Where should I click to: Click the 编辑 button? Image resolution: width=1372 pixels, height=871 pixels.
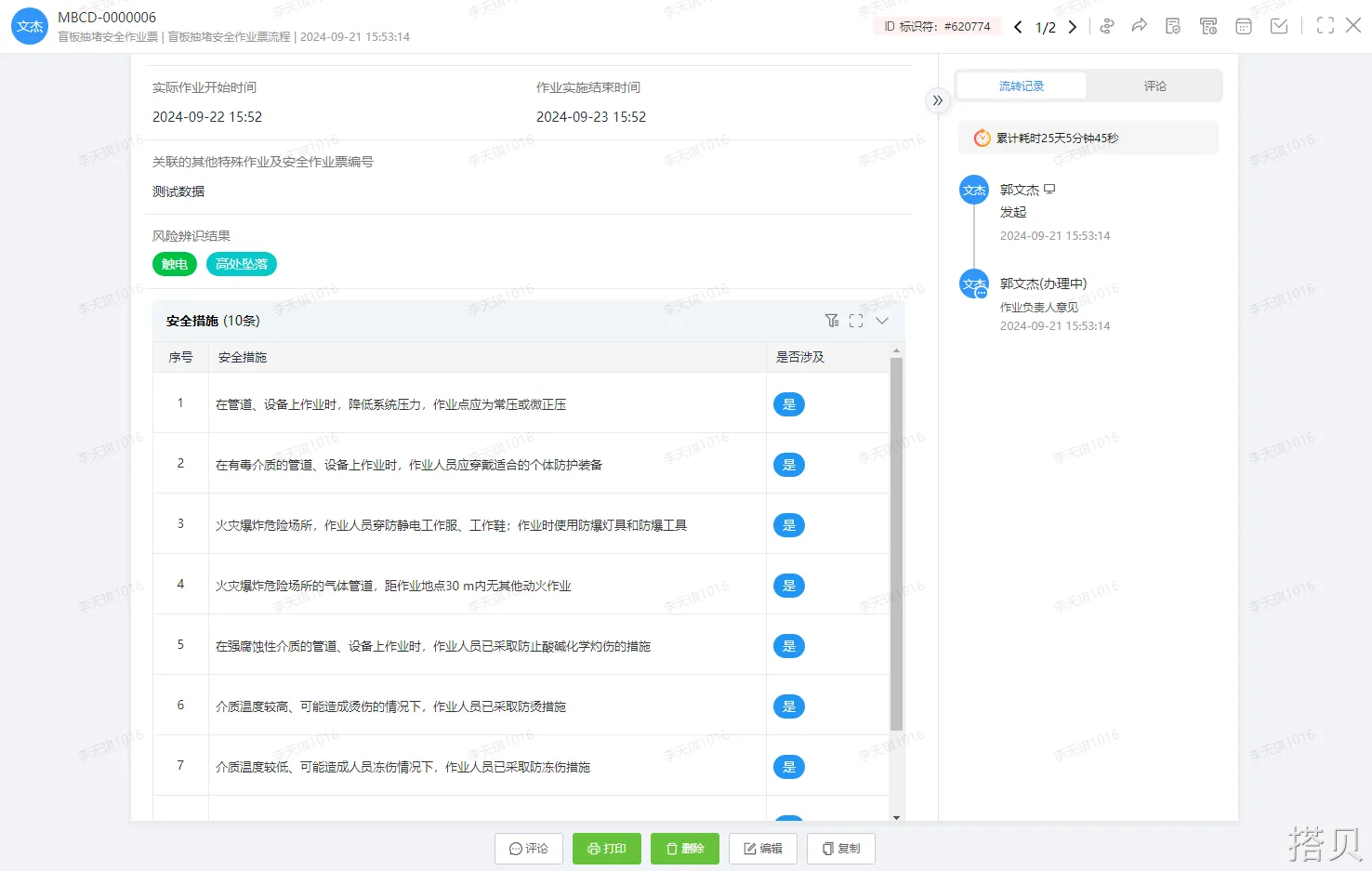pyautogui.click(x=762, y=849)
